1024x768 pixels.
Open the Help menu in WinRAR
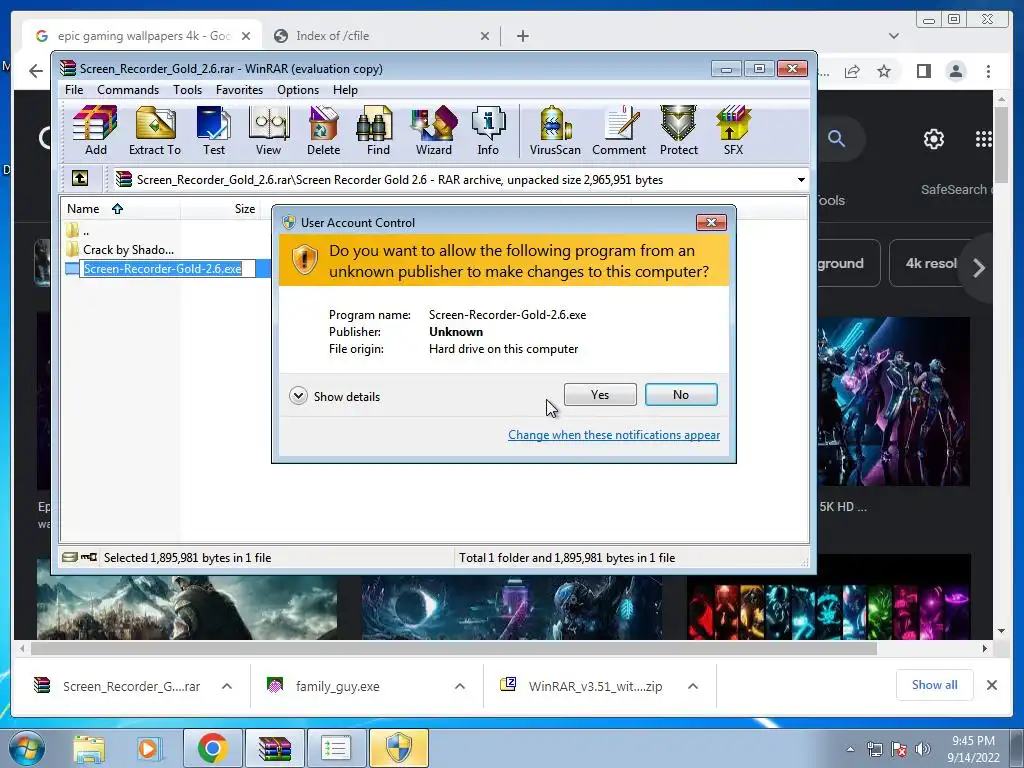(x=345, y=89)
